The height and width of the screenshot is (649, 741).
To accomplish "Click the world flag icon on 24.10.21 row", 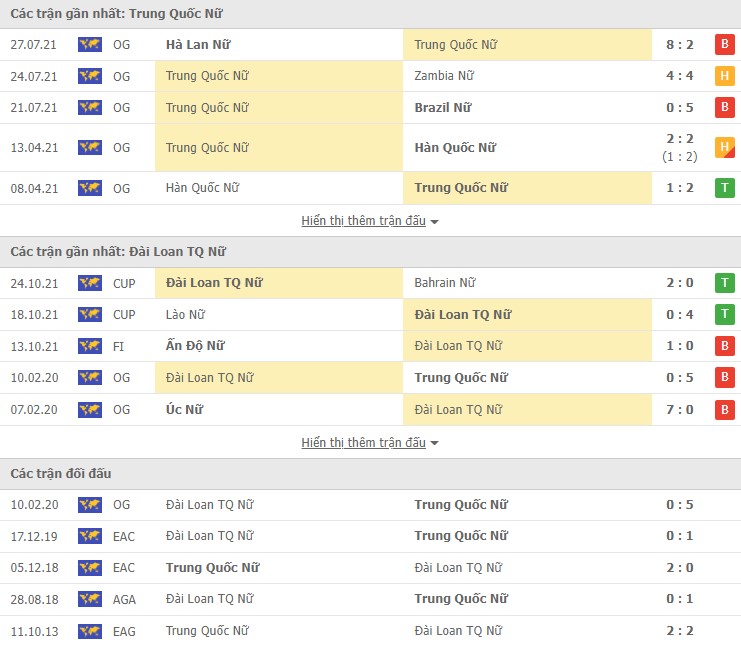I will click(90, 283).
